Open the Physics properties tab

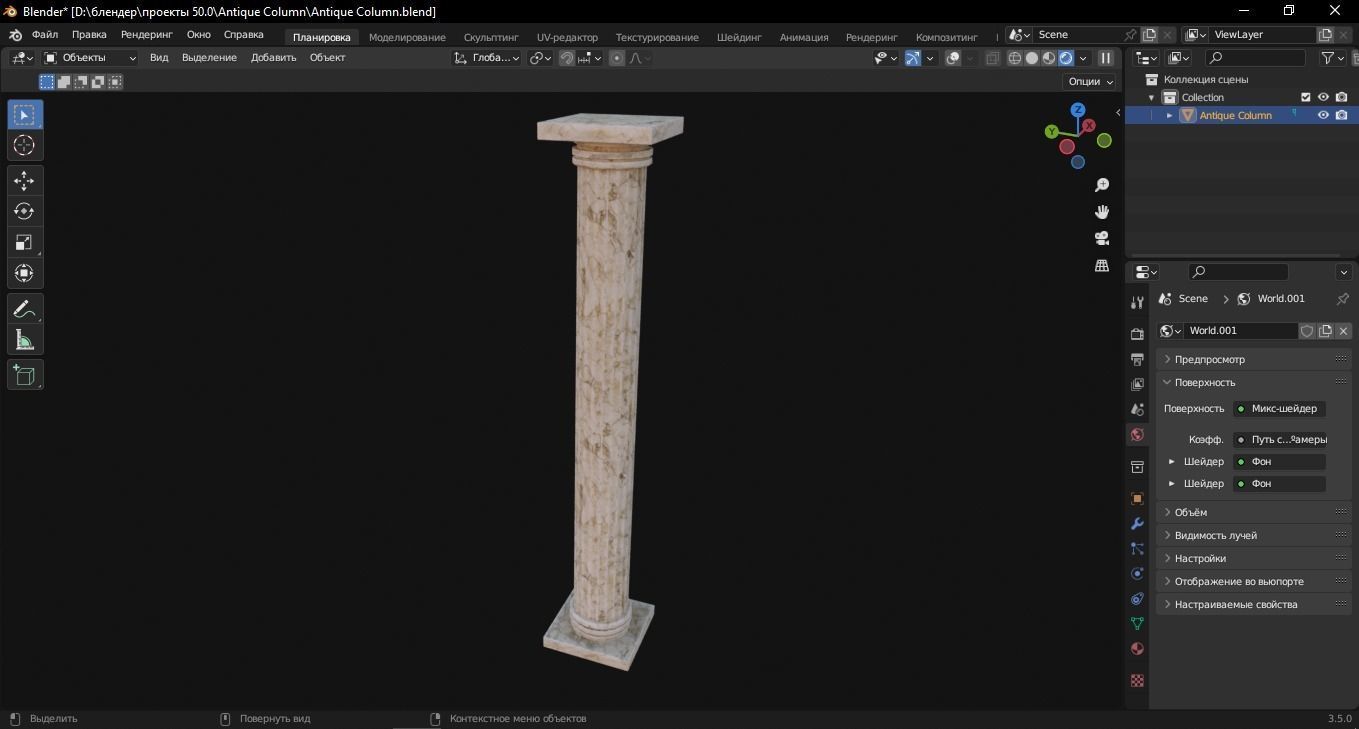(x=1137, y=574)
